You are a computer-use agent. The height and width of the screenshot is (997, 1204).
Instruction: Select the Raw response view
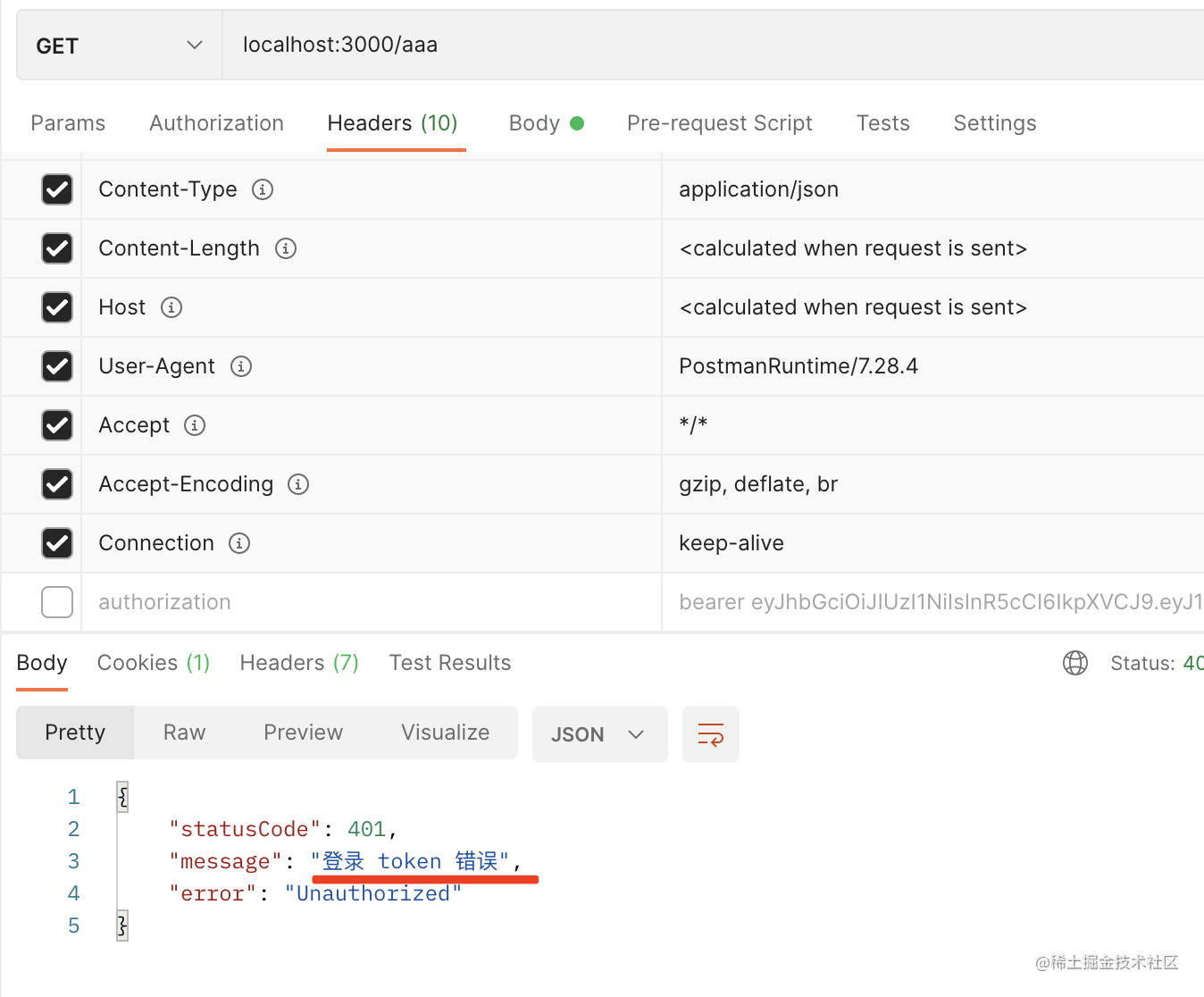(x=184, y=733)
